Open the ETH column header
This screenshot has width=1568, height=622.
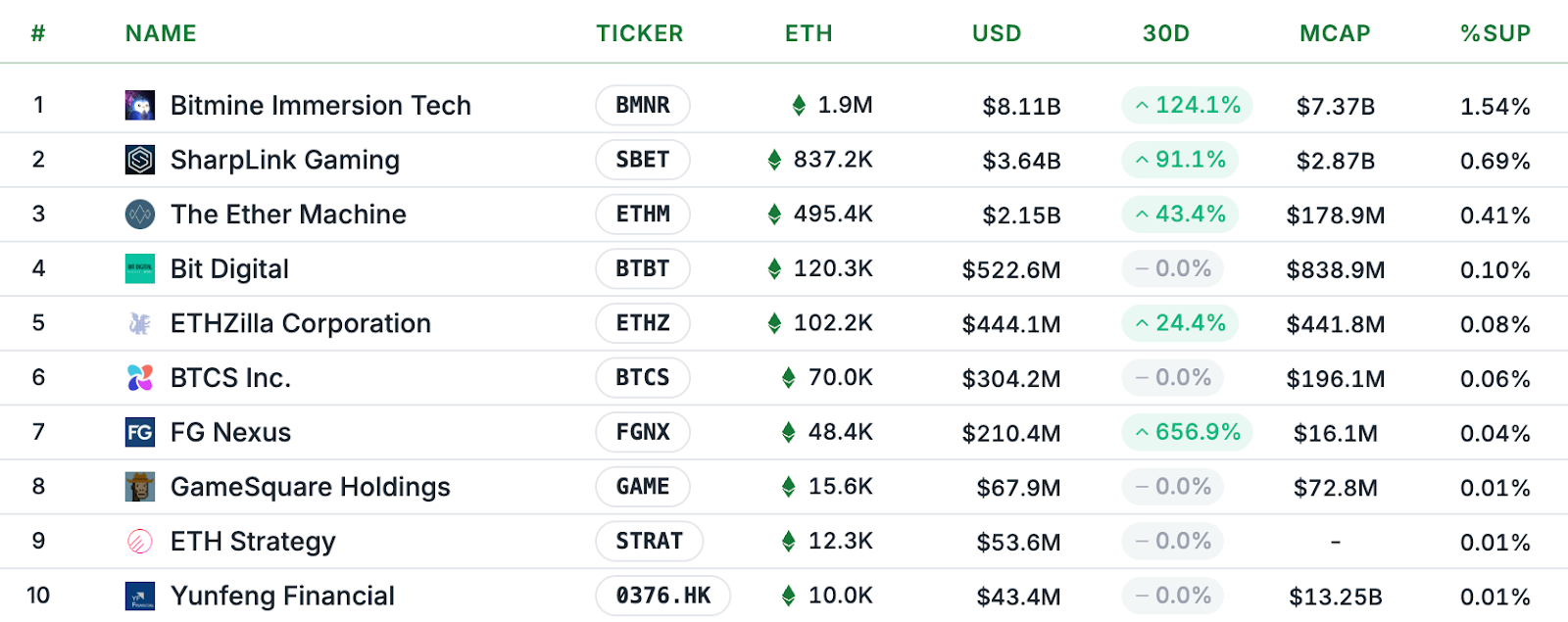[808, 32]
